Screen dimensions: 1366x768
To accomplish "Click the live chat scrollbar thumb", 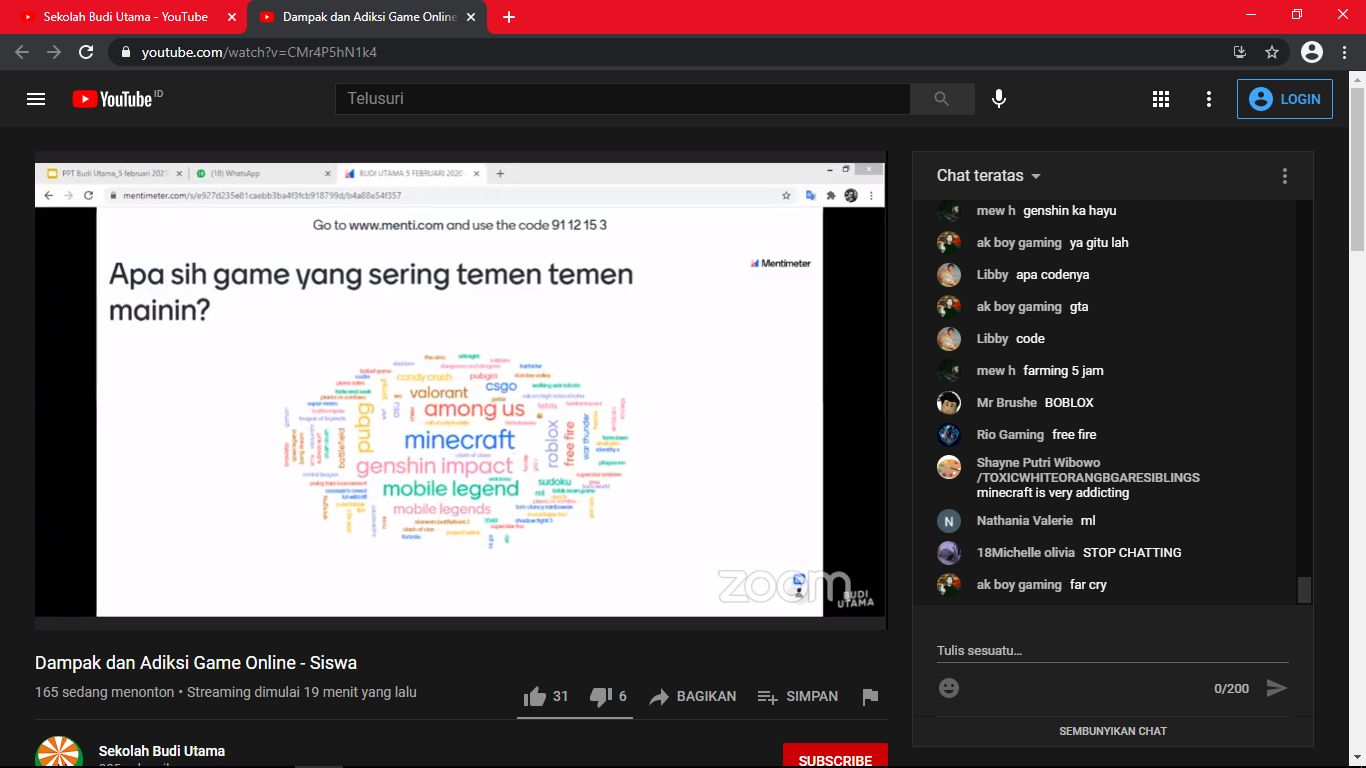I will tap(1304, 590).
